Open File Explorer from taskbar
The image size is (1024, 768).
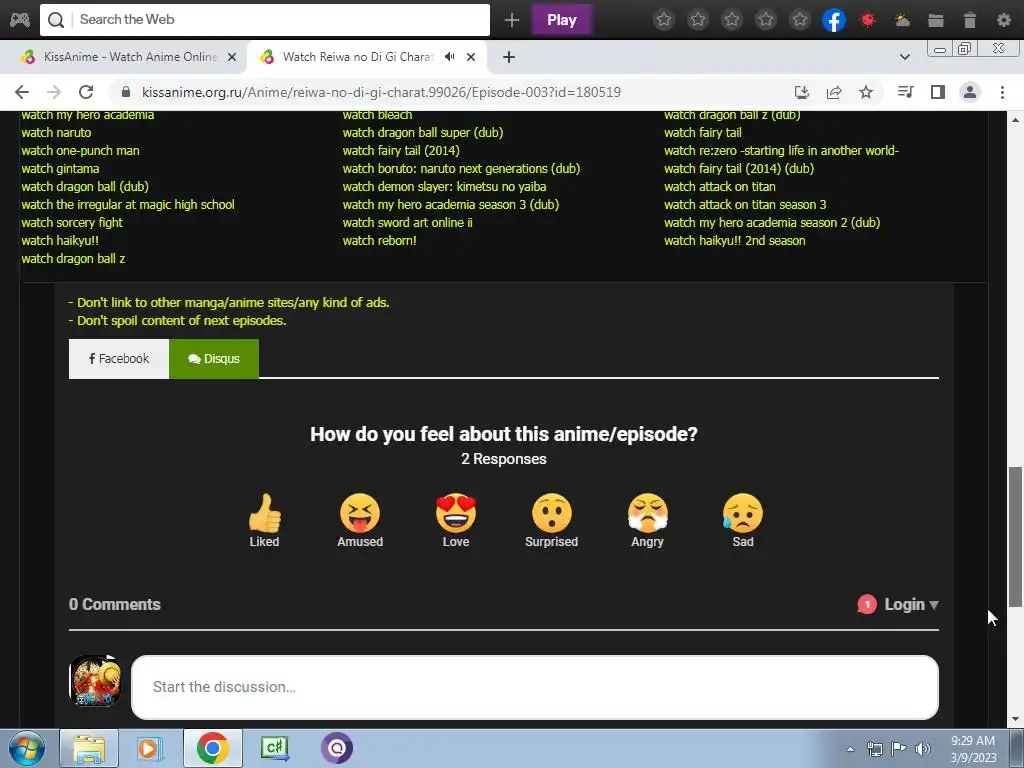point(89,748)
